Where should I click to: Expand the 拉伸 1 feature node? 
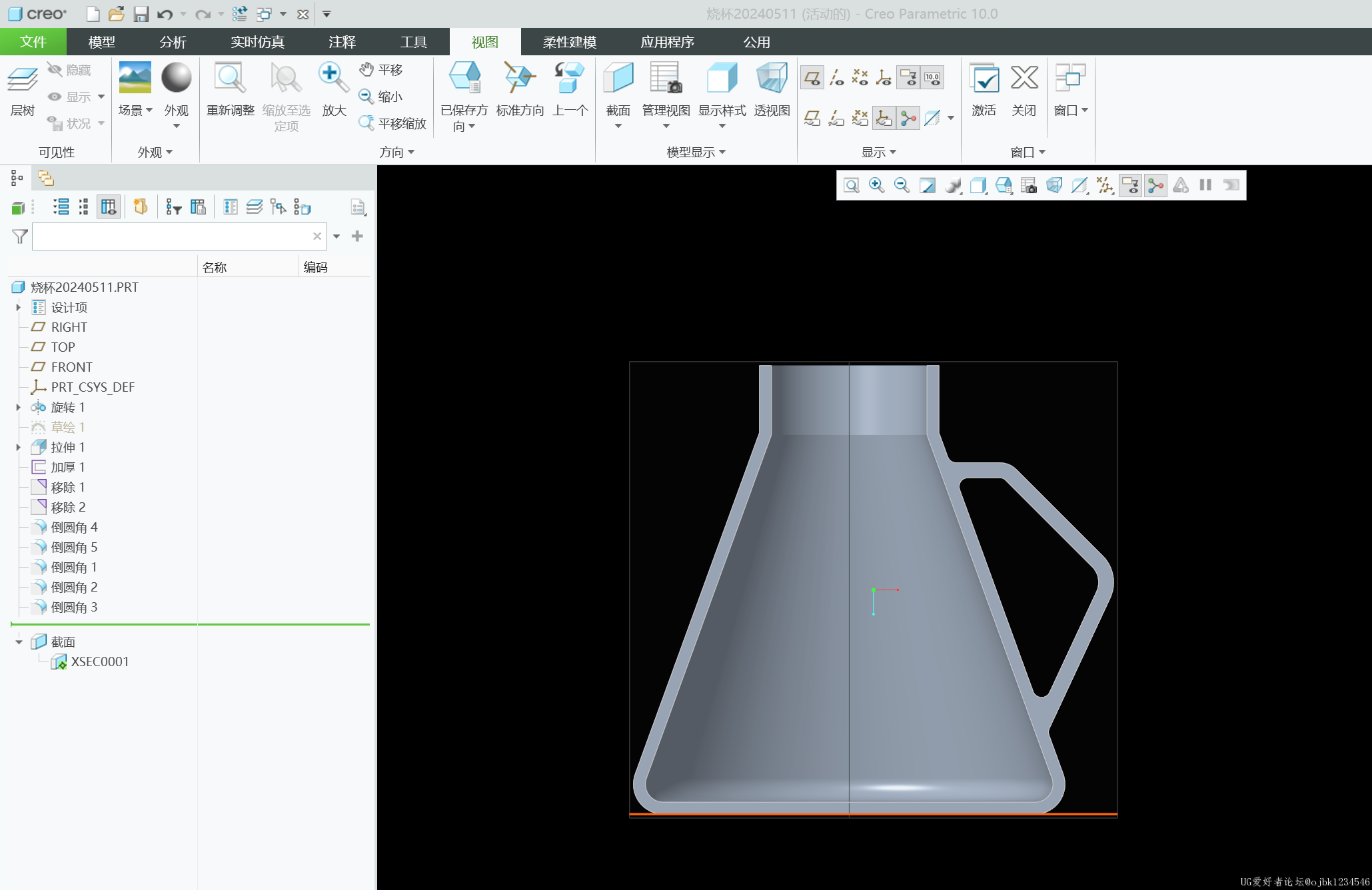19,447
